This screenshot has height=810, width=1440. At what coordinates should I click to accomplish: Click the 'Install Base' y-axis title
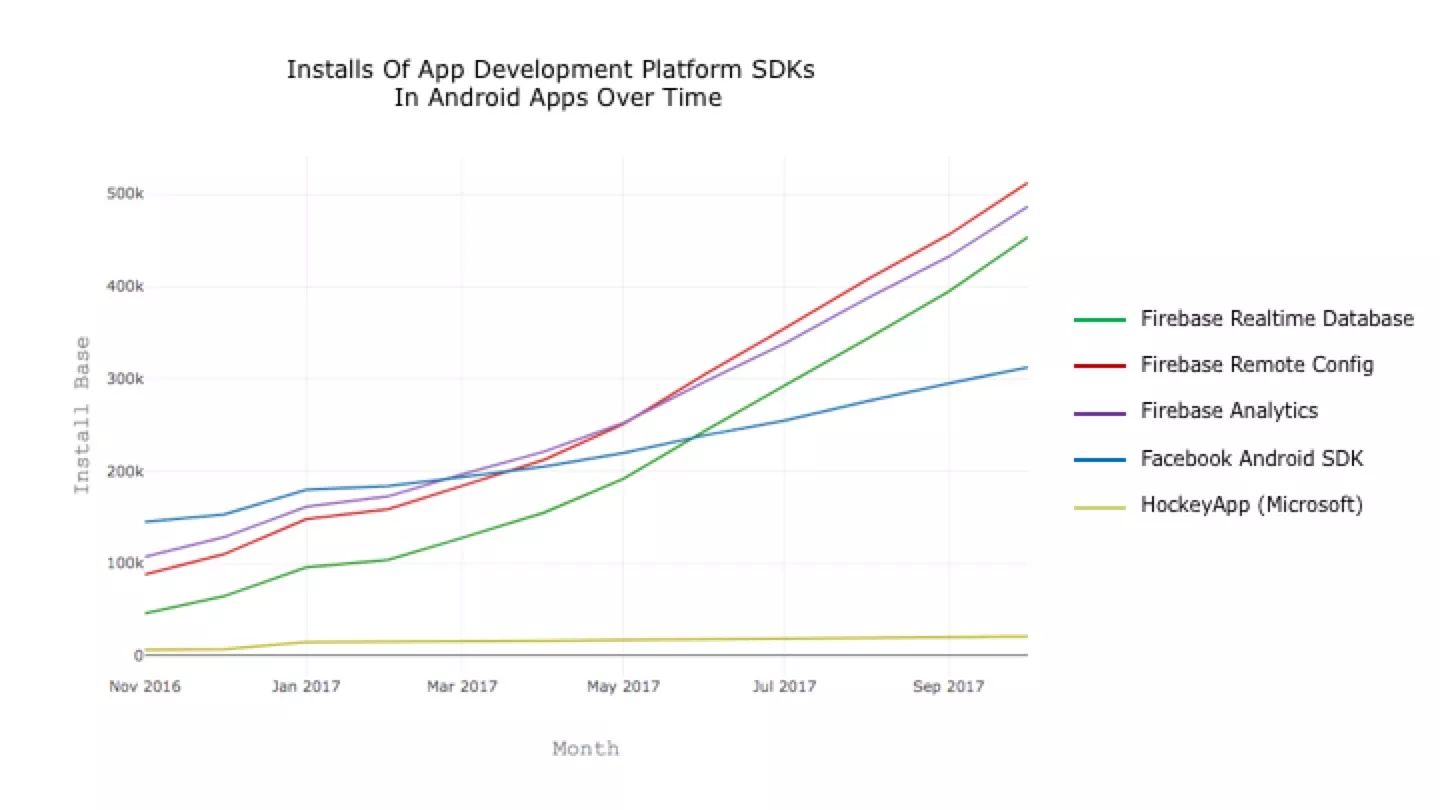tap(82, 415)
